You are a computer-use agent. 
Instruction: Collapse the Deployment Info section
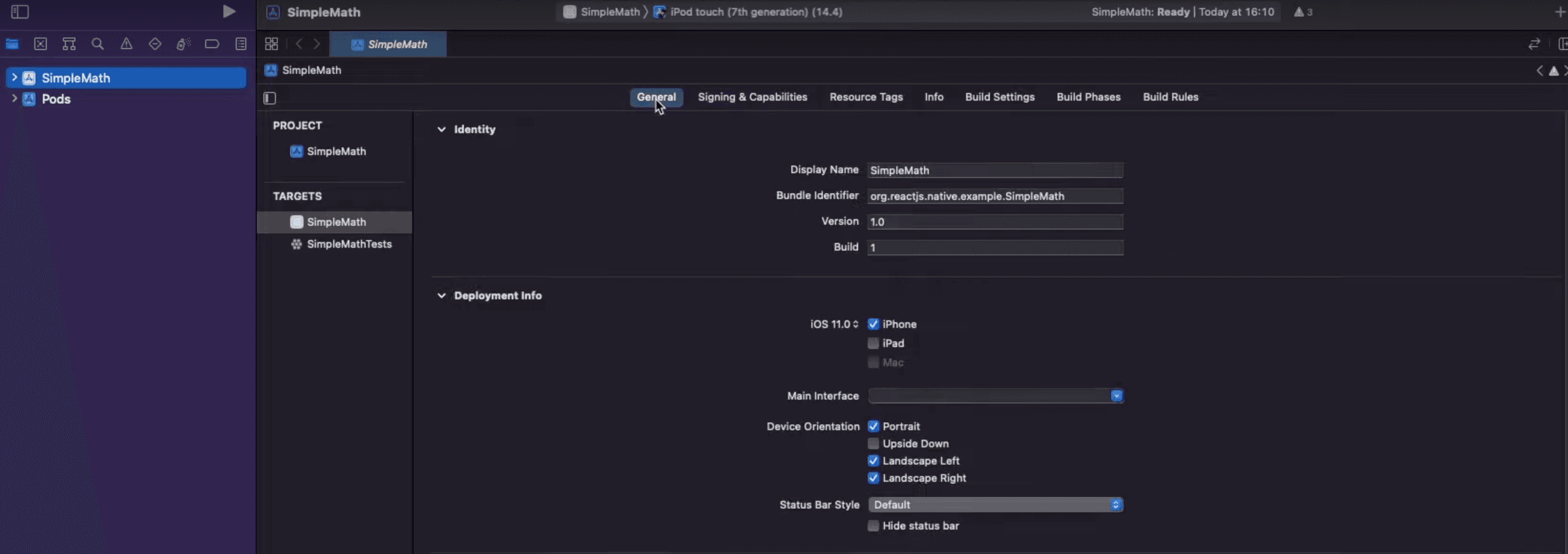click(441, 295)
